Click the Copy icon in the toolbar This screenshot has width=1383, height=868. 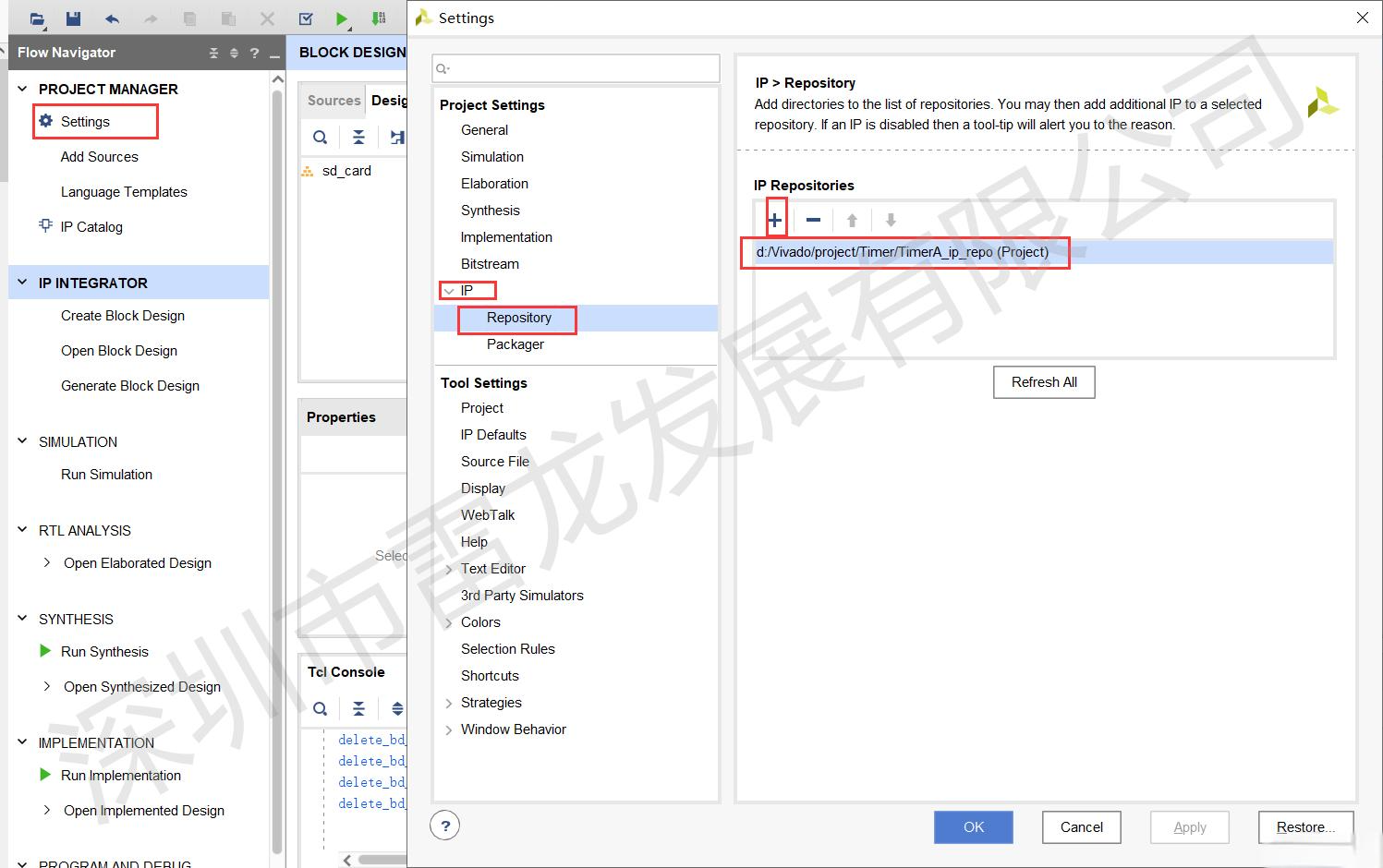[x=189, y=18]
